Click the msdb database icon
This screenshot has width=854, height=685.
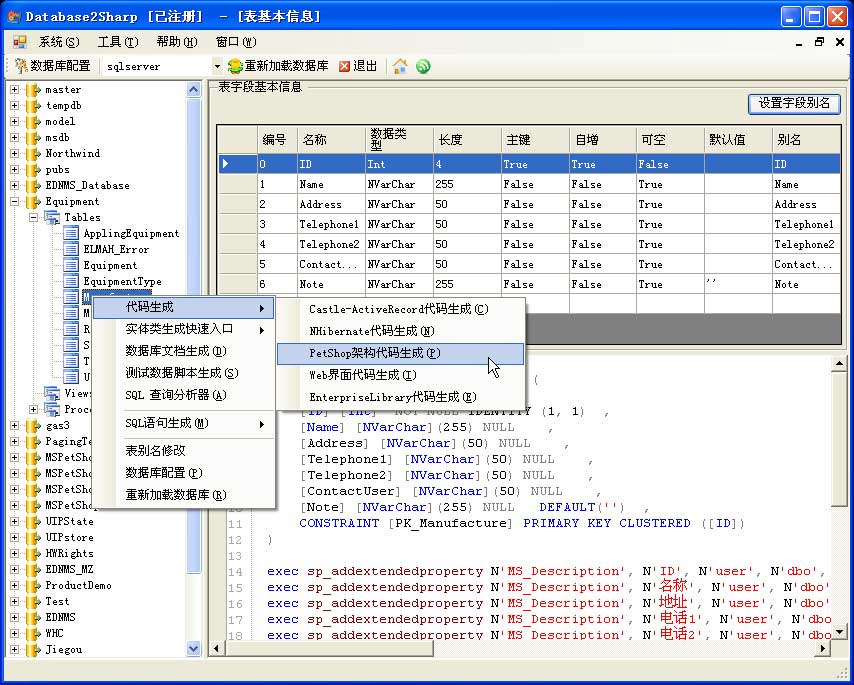(x=34, y=137)
